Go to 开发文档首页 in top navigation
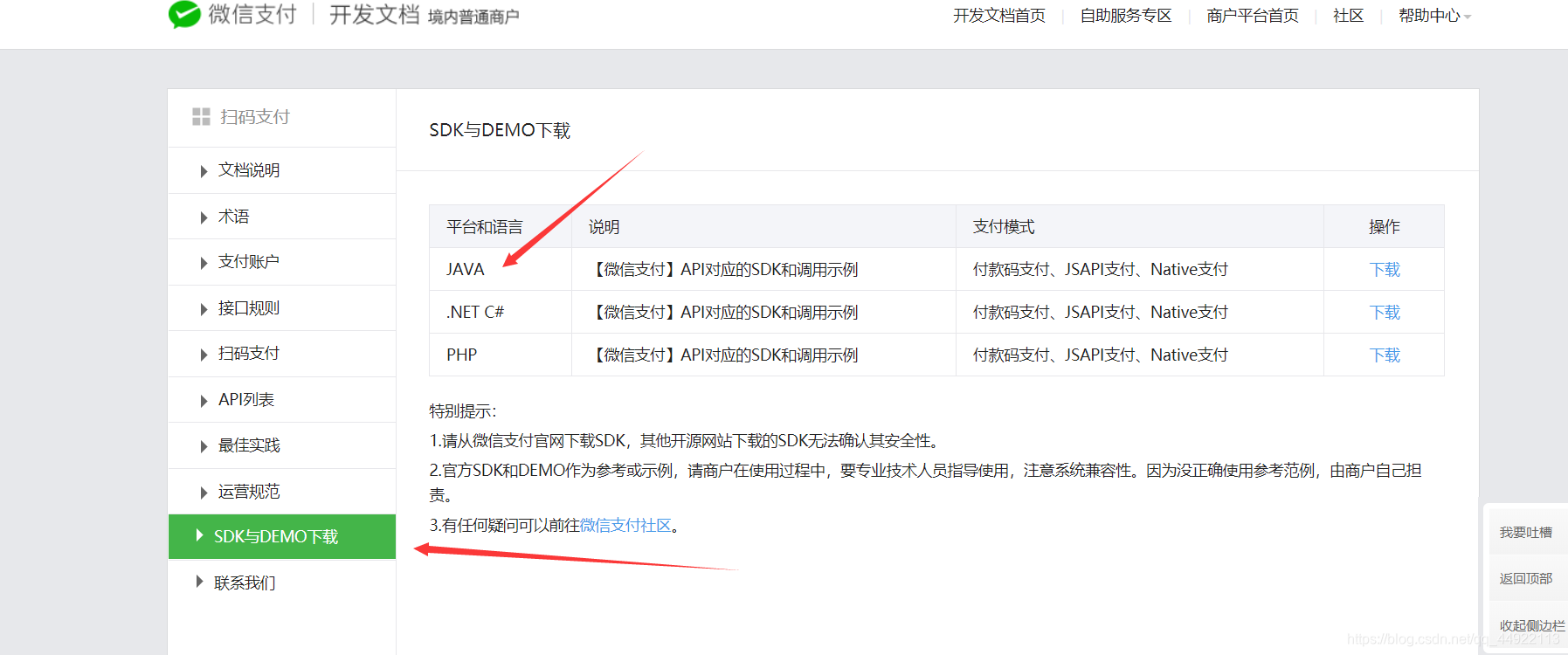The image size is (1568, 655). (999, 16)
